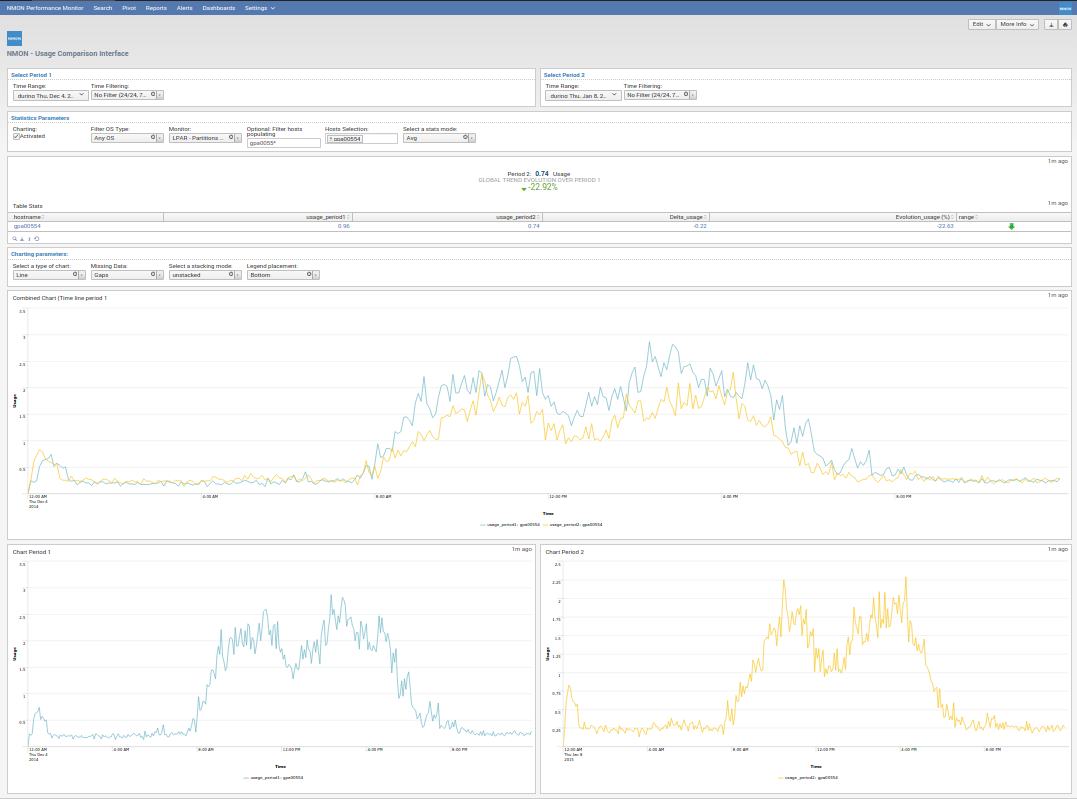This screenshot has width=1077, height=799.
Task: Clear the stats mode Avg selection icon
Action: pos(465,137)
